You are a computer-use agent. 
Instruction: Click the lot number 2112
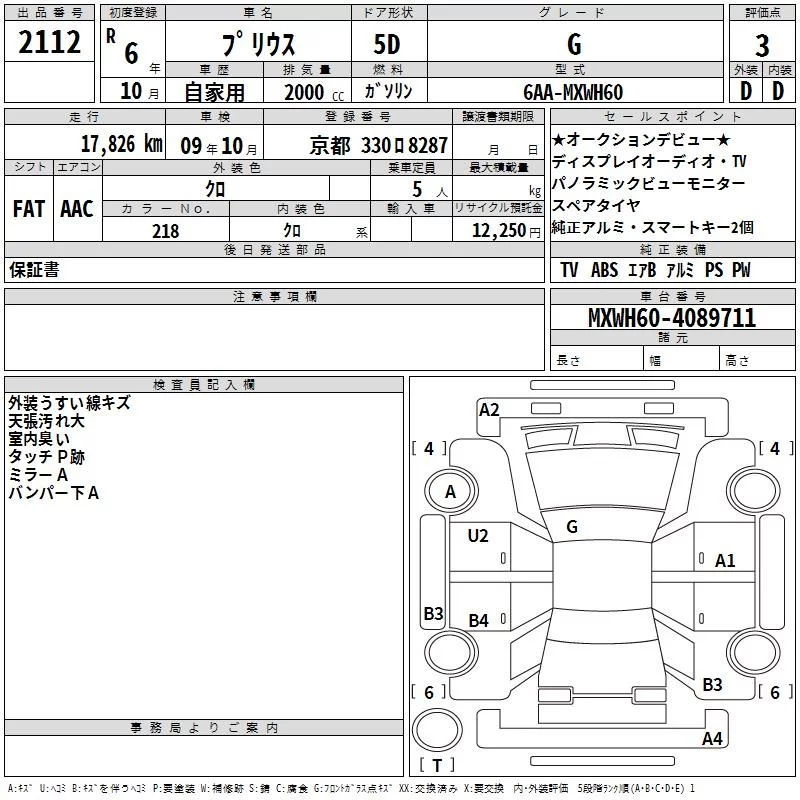[49, 42]
